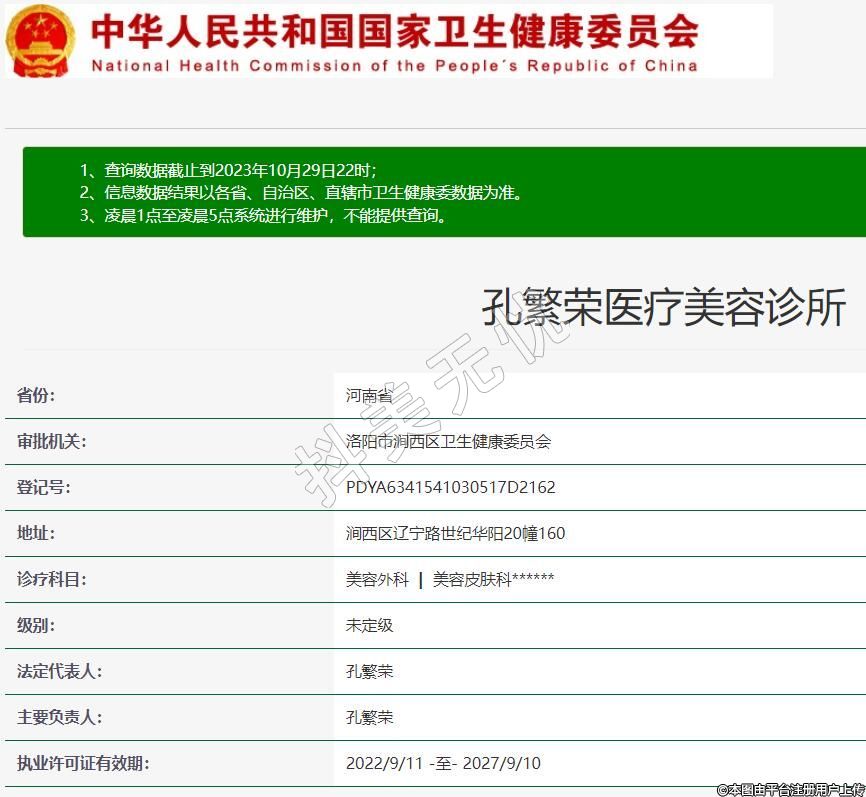The width and height of the screenshot is (866, 797).
Task: Click the registration number starting with PDYA
Action: pos(450,488)
